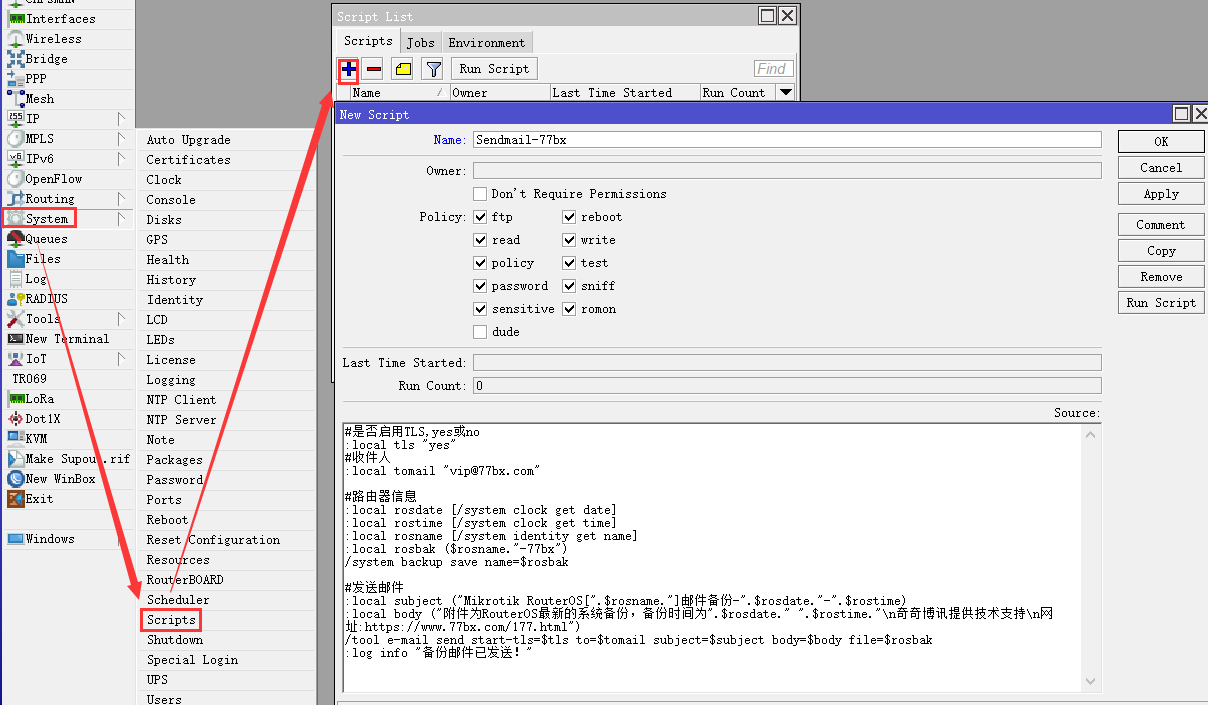This screenshot has height=705, width=1208.
Task: Enable Don't Require Permissions checkbox
Action: (x=481, y=194)
